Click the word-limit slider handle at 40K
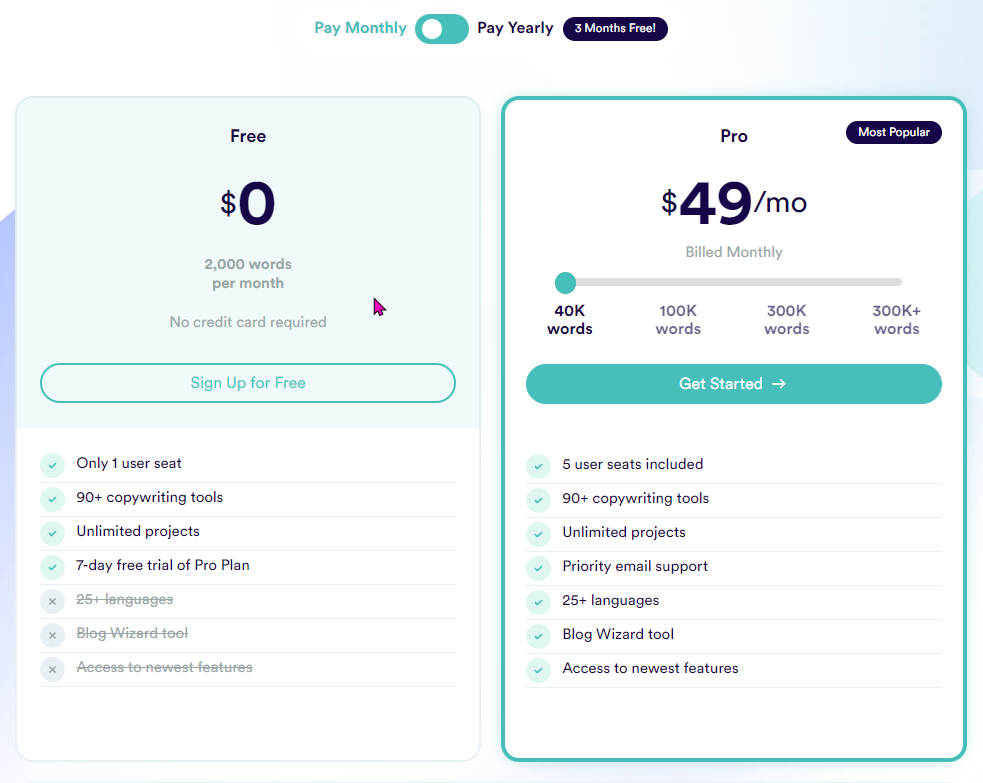 (x=565, y=283)
